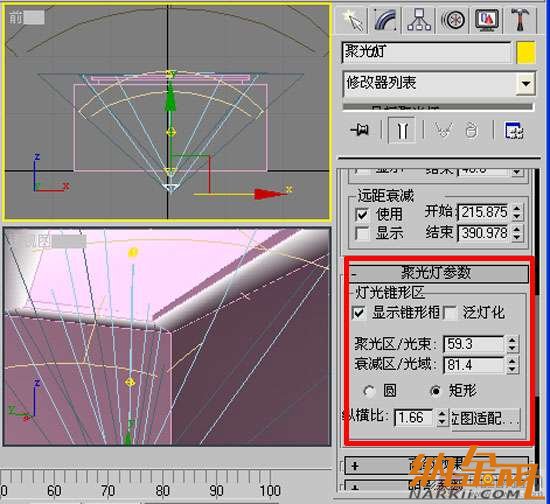Adjust 聚光区/光束 spinner arrows
The width and height of the screenshot is (550, 504).
coord(512,344)
